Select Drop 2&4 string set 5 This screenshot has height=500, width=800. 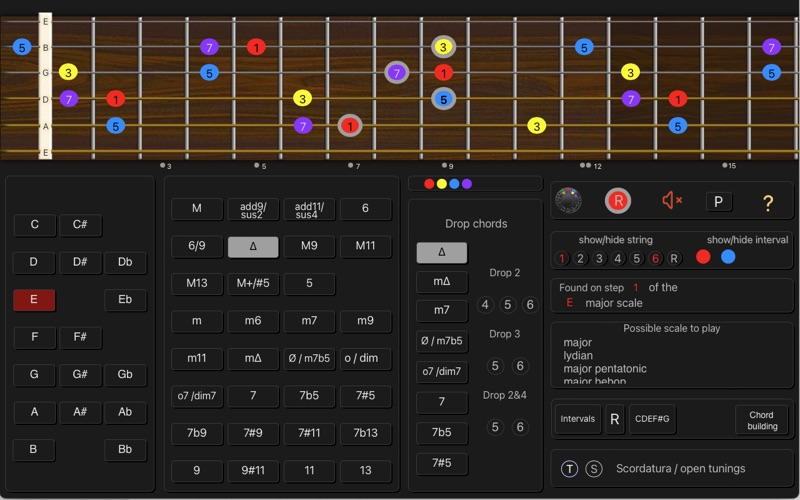coord(495,427)
